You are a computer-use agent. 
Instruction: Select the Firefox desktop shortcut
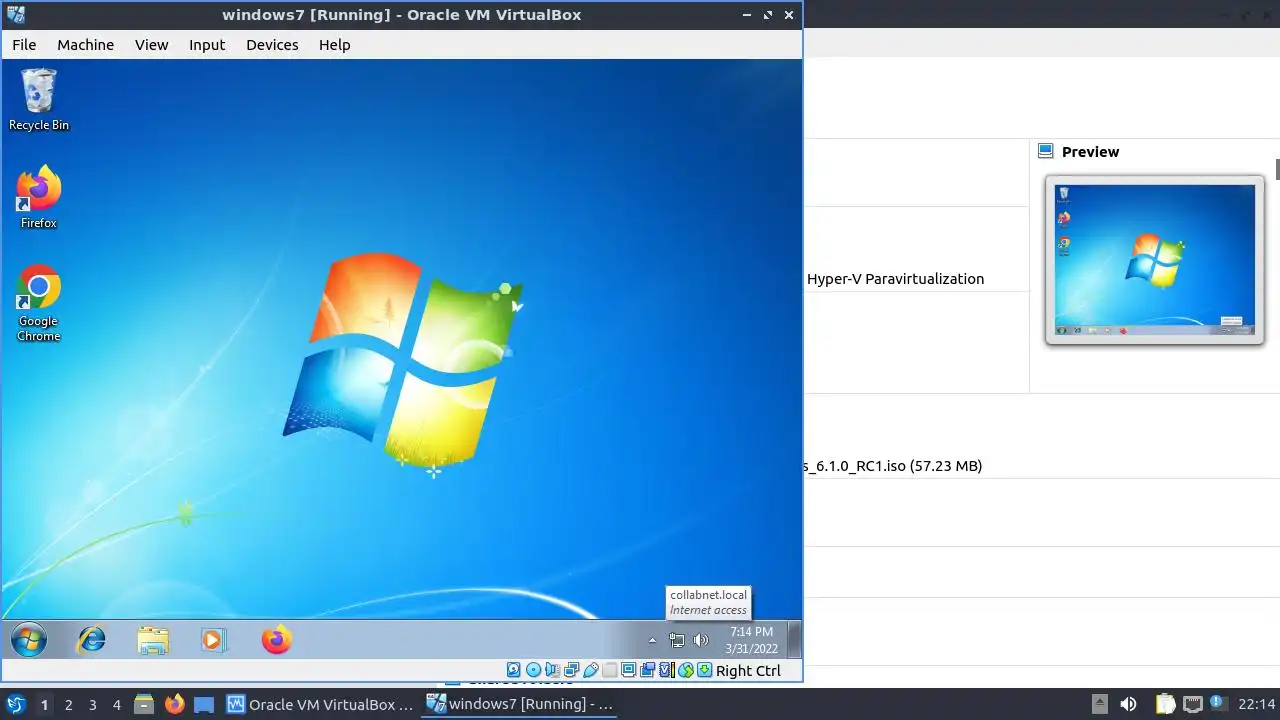click(39, 197)
